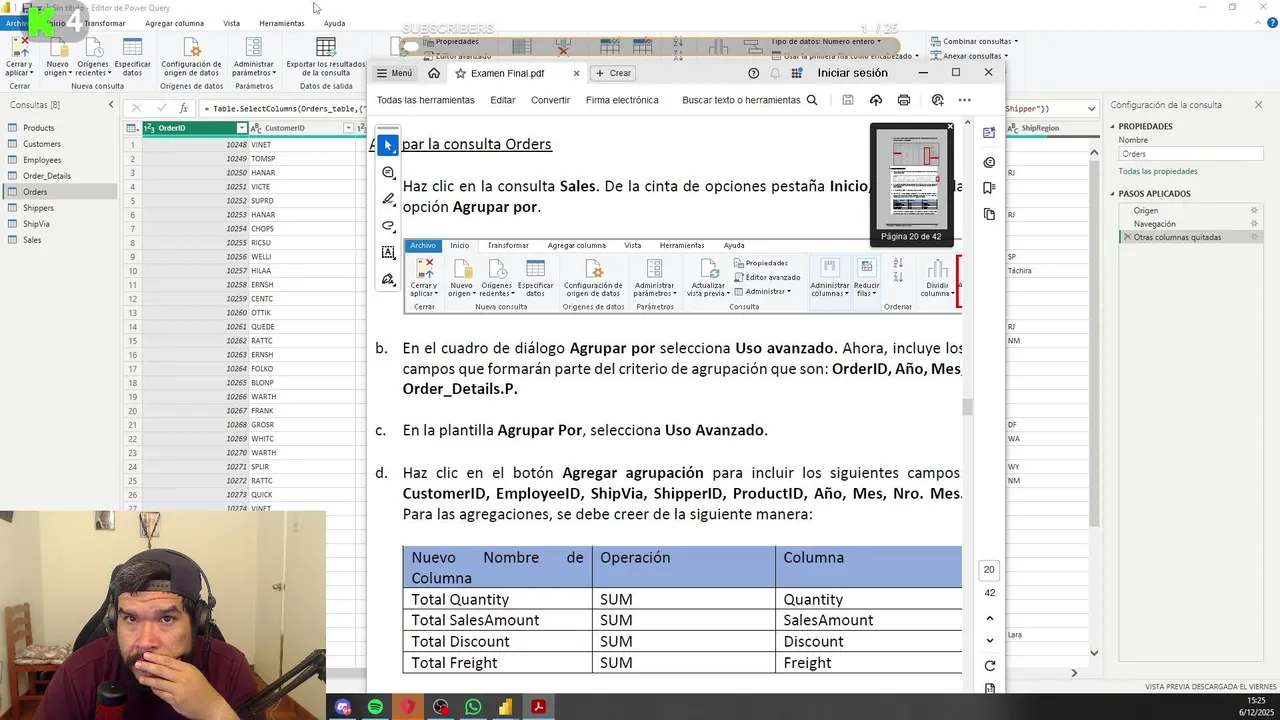
Task: Save the PDF with floppy disk icon
Action: tap(848, 100)
